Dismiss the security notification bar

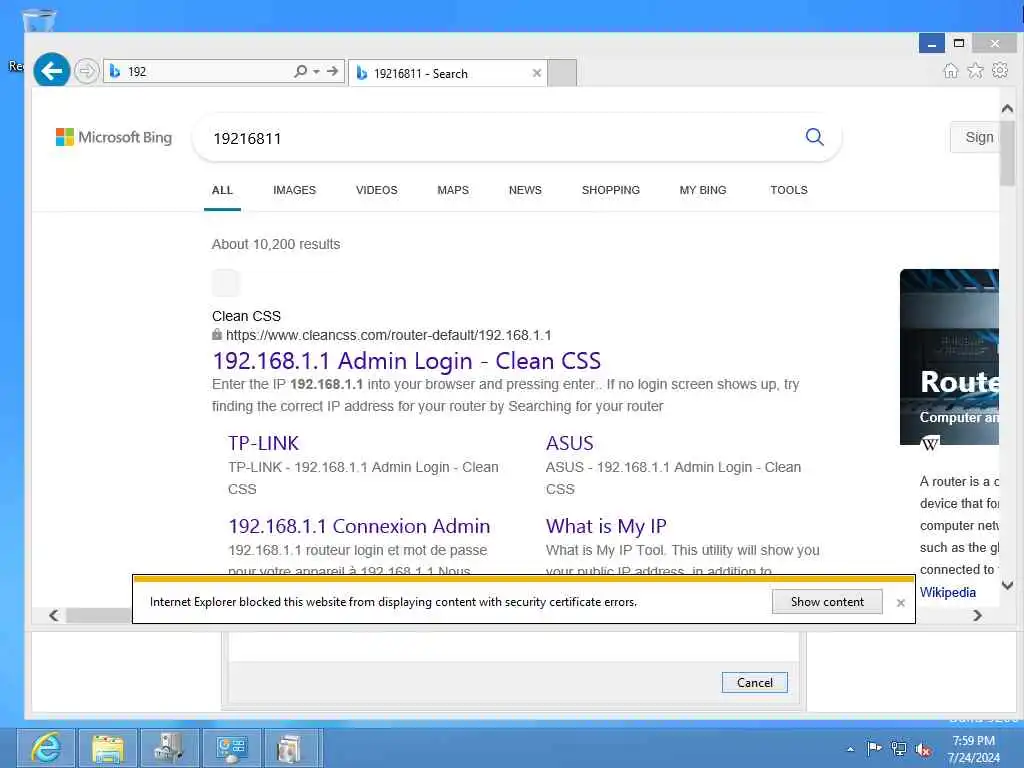[901, 603]
